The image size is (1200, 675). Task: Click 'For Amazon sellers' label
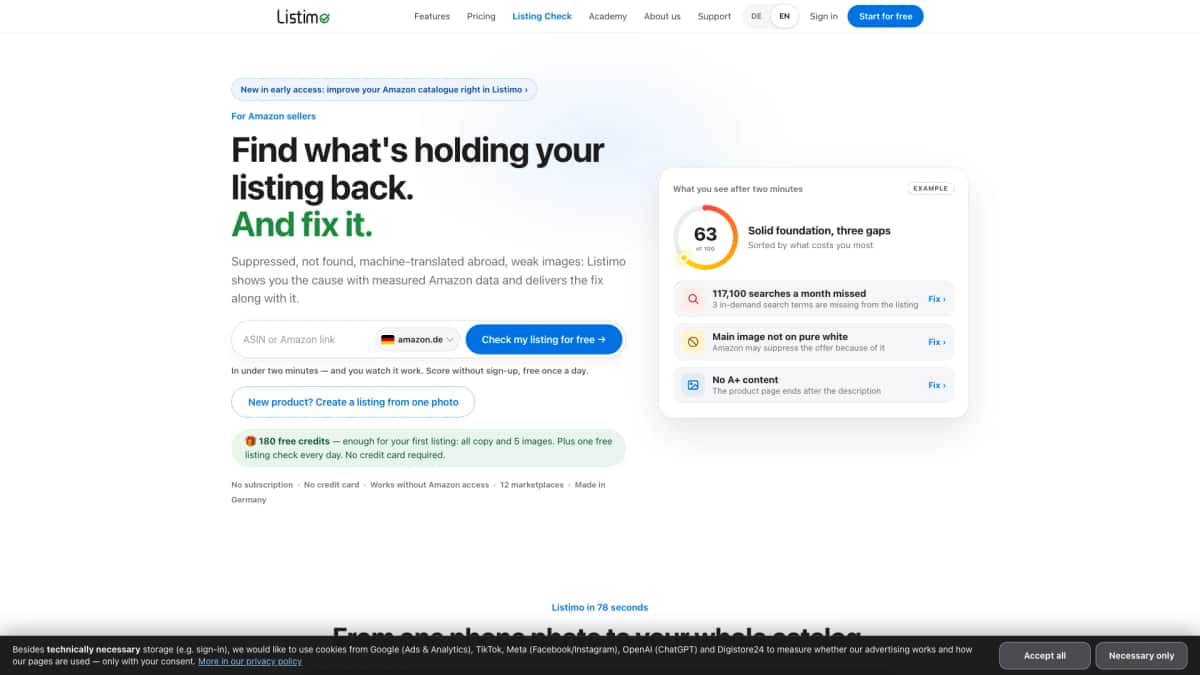pyautogui.click(x=273, y=116)
